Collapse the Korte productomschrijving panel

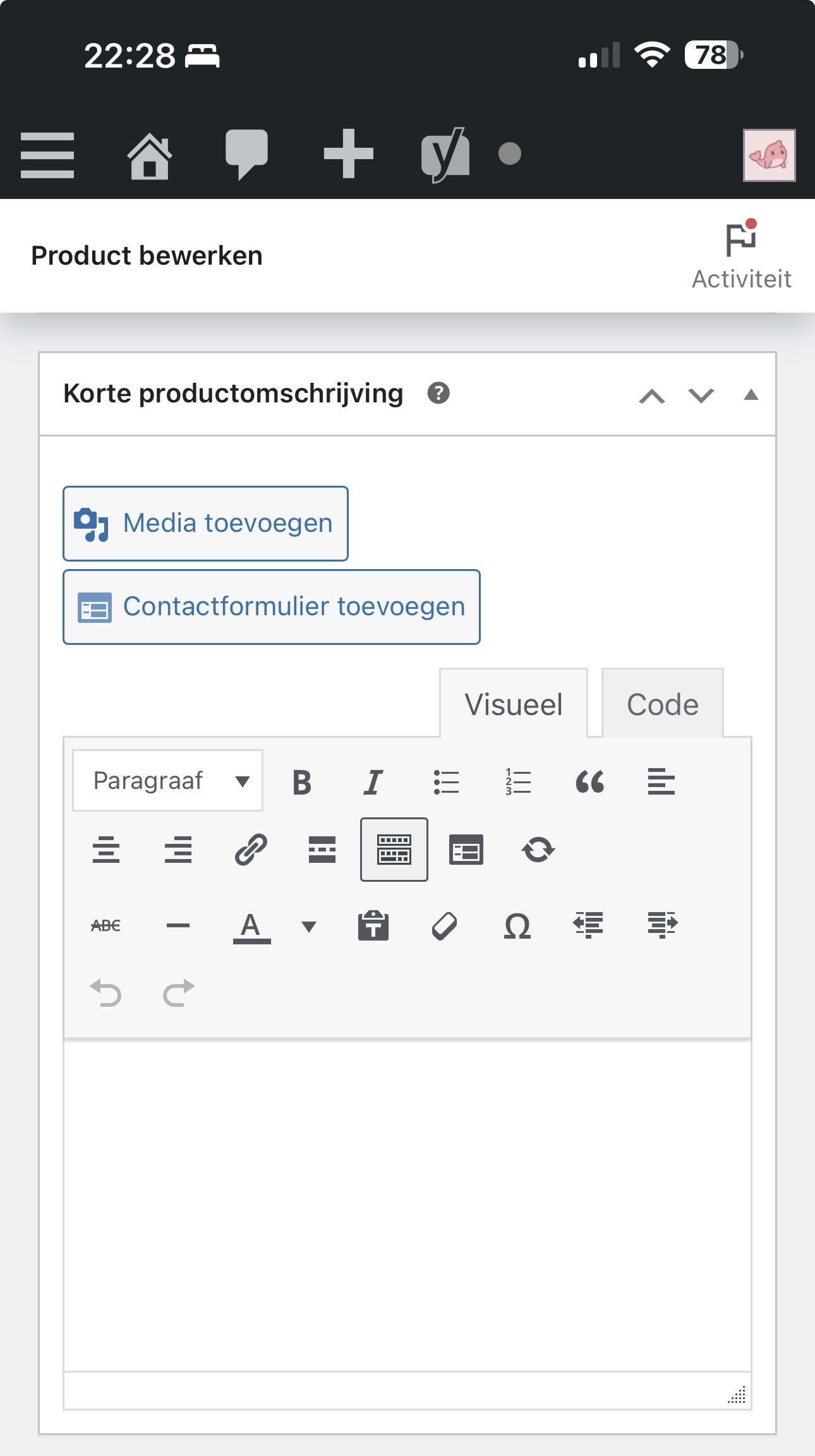coord(751,395)
